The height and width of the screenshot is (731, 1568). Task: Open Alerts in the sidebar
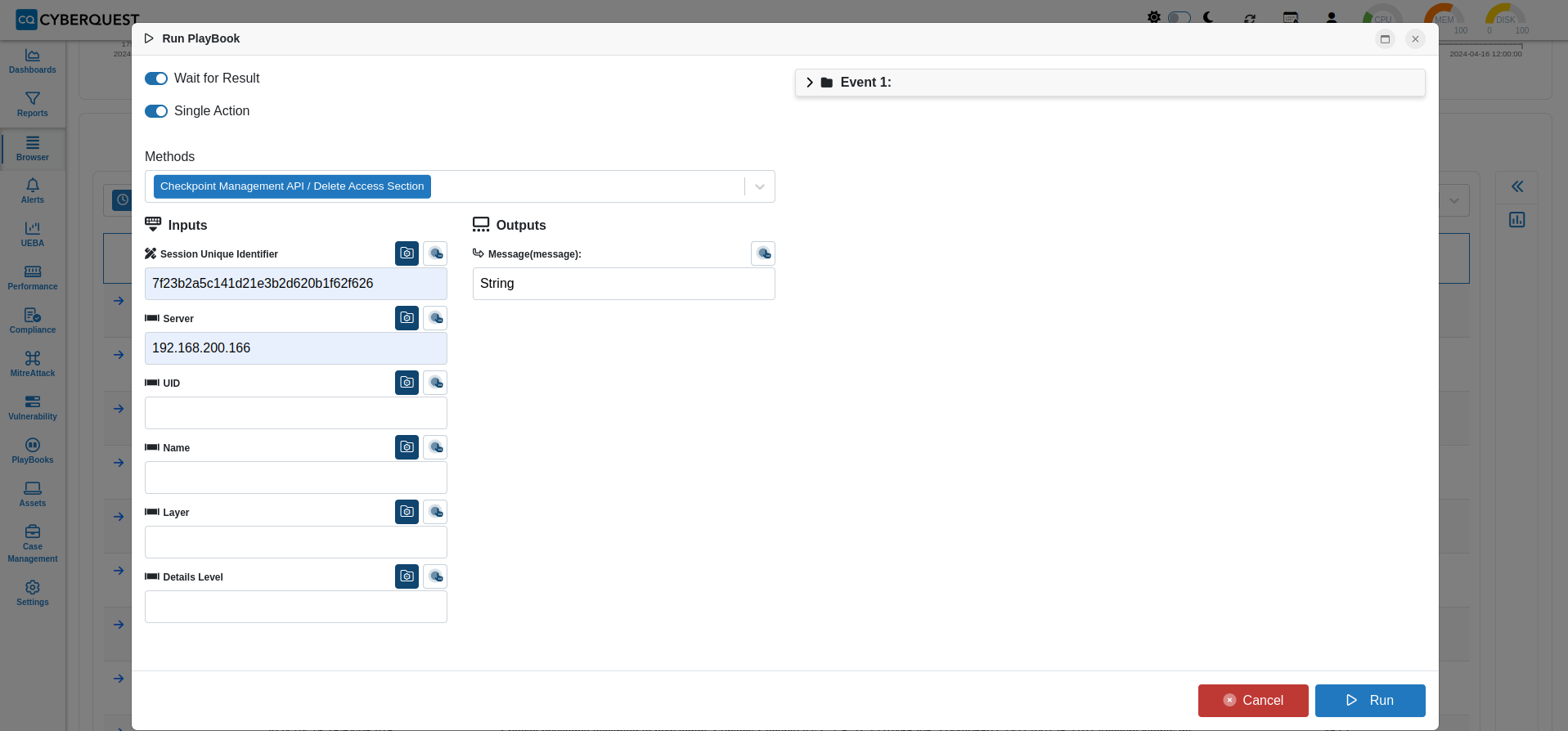(33, 191)
